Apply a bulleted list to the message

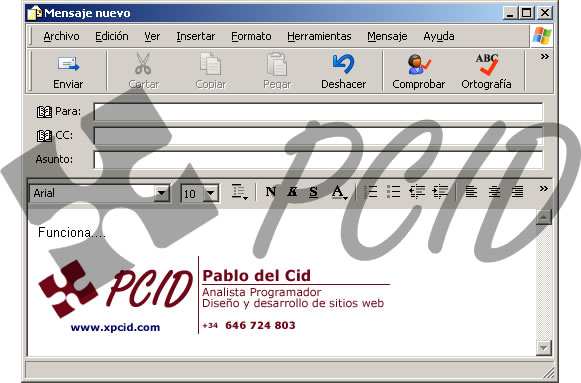(393, 192)
